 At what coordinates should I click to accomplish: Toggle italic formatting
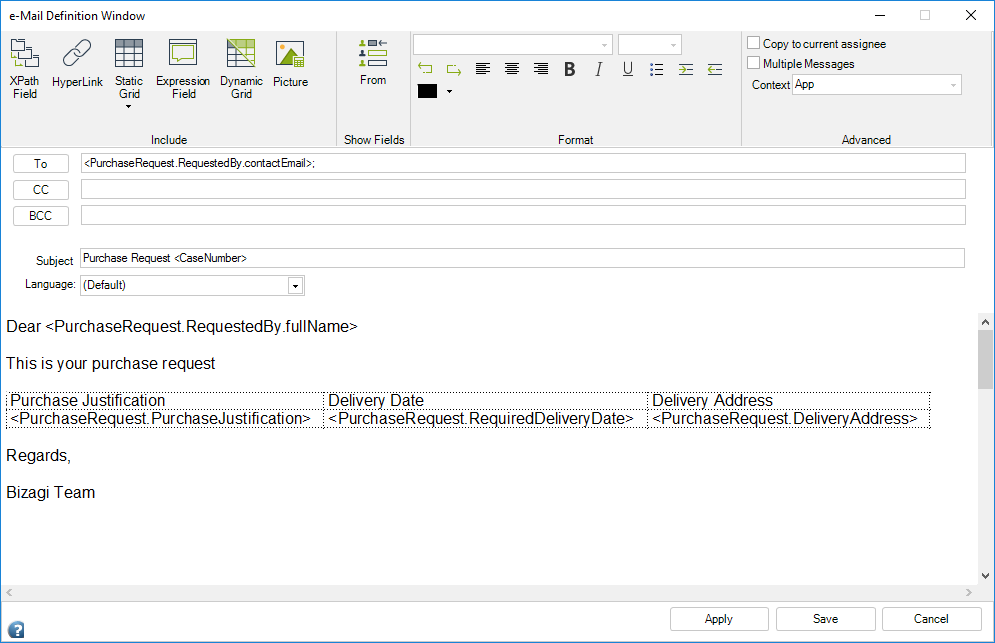(x=598, y=69)
